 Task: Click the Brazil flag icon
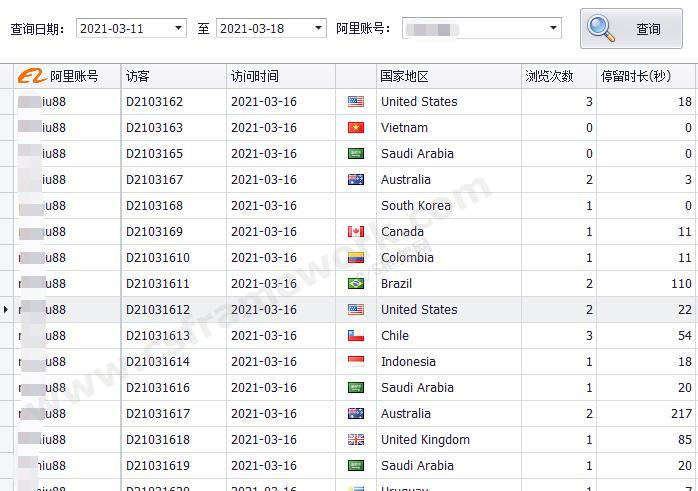355,284
